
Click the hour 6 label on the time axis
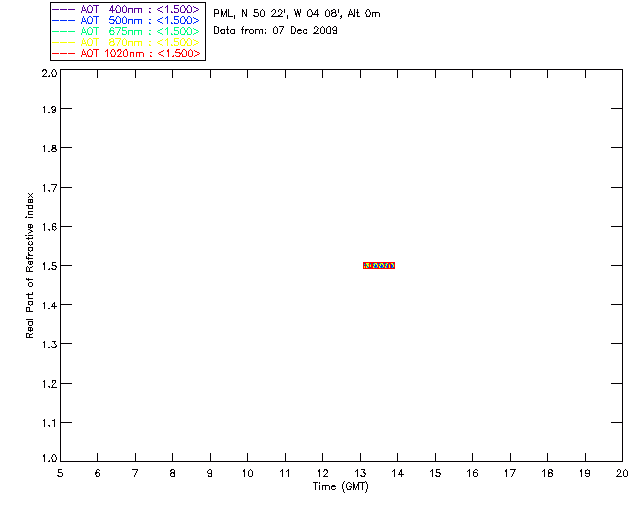pyautogui.click(x=98, y=473)
